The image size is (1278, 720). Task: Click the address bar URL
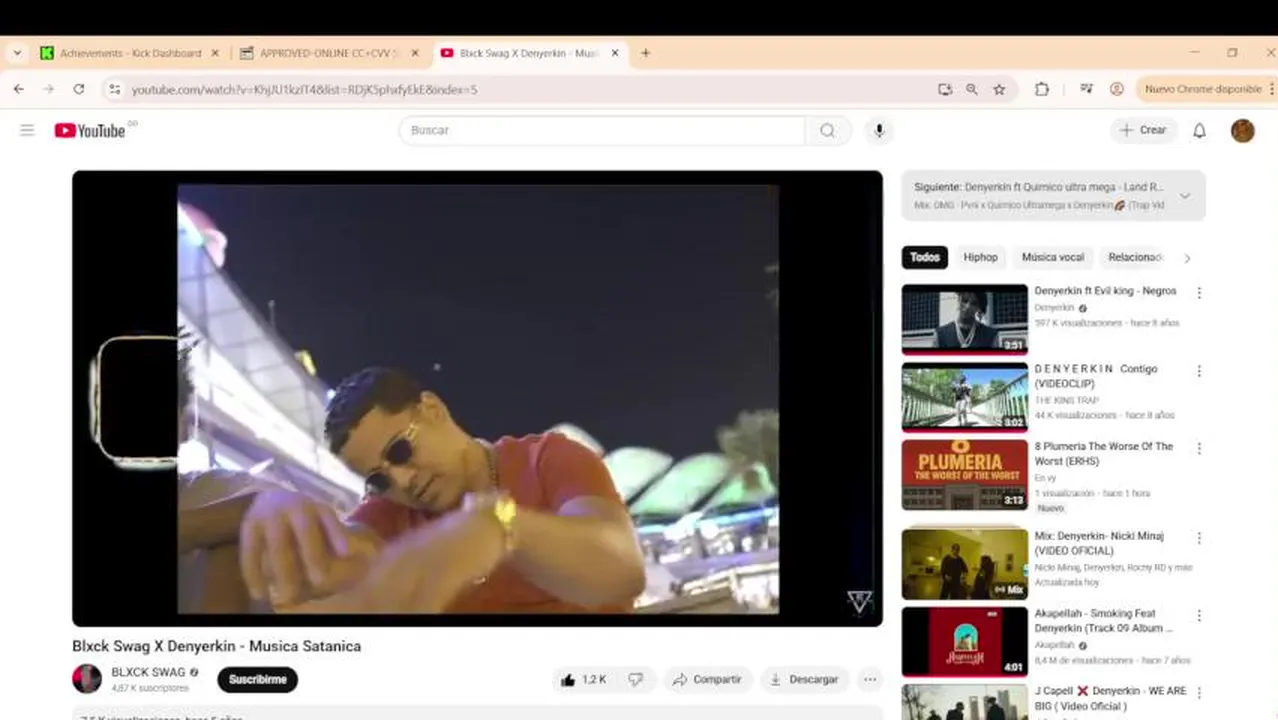pos(304,89)
